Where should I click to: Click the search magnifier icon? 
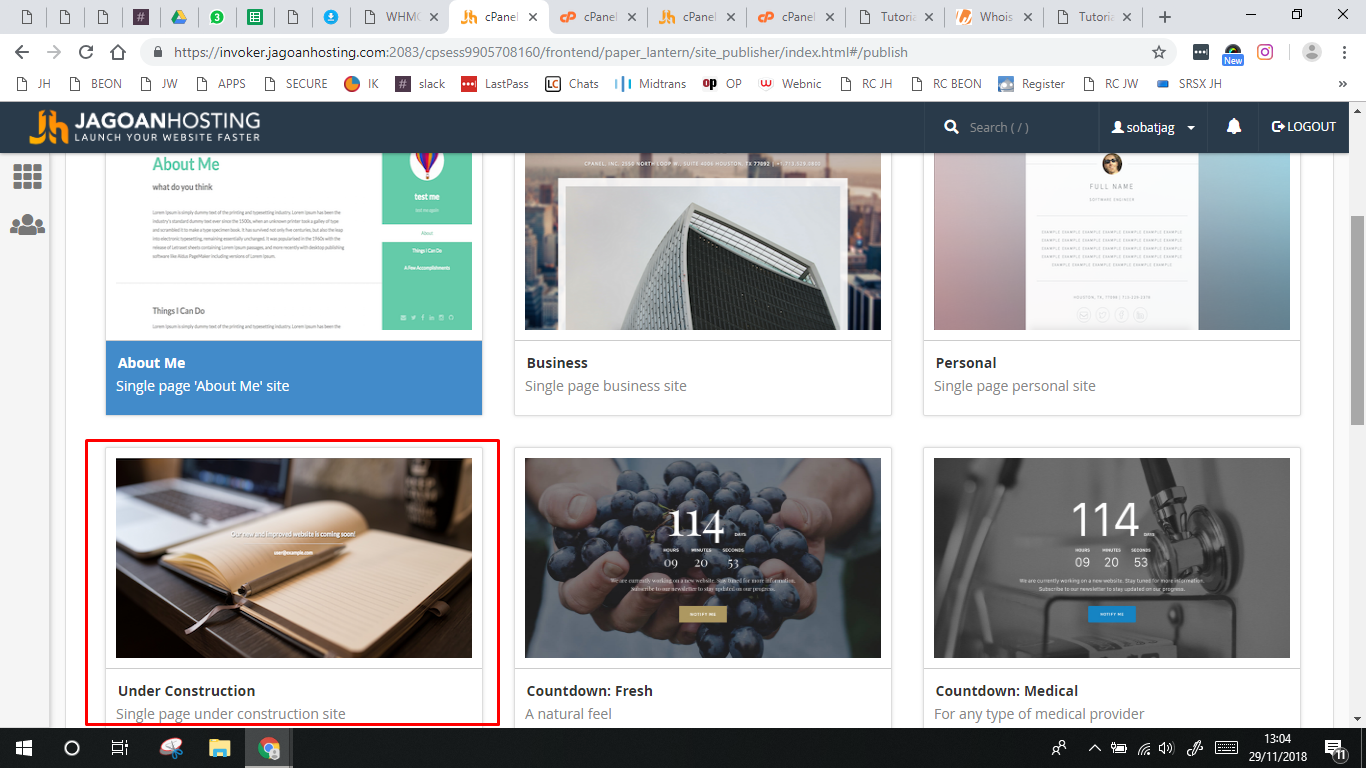[951, 127]
